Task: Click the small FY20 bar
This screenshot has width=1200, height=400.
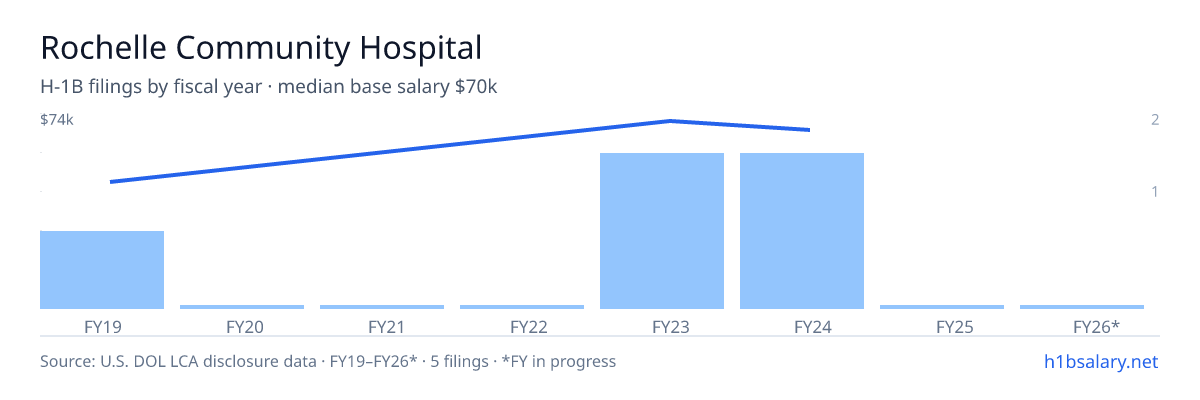Action: point(242,307)
